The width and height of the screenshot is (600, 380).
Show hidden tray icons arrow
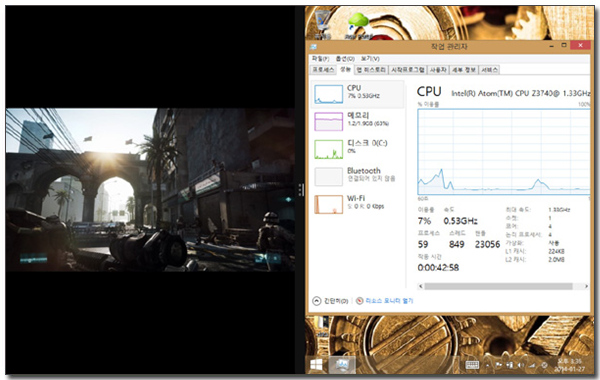(488, 365)
